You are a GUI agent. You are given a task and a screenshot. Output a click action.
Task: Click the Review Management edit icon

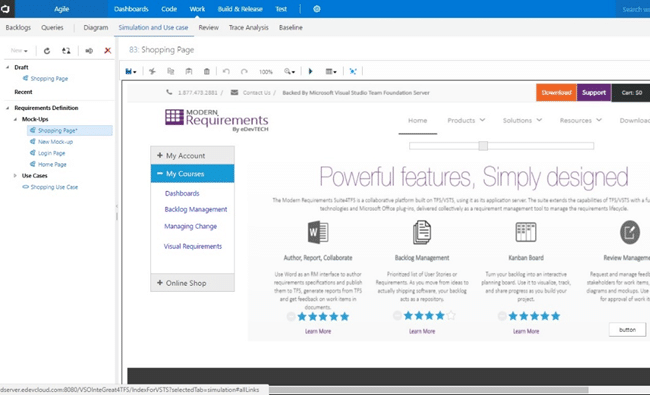click(x=630, y=232)
